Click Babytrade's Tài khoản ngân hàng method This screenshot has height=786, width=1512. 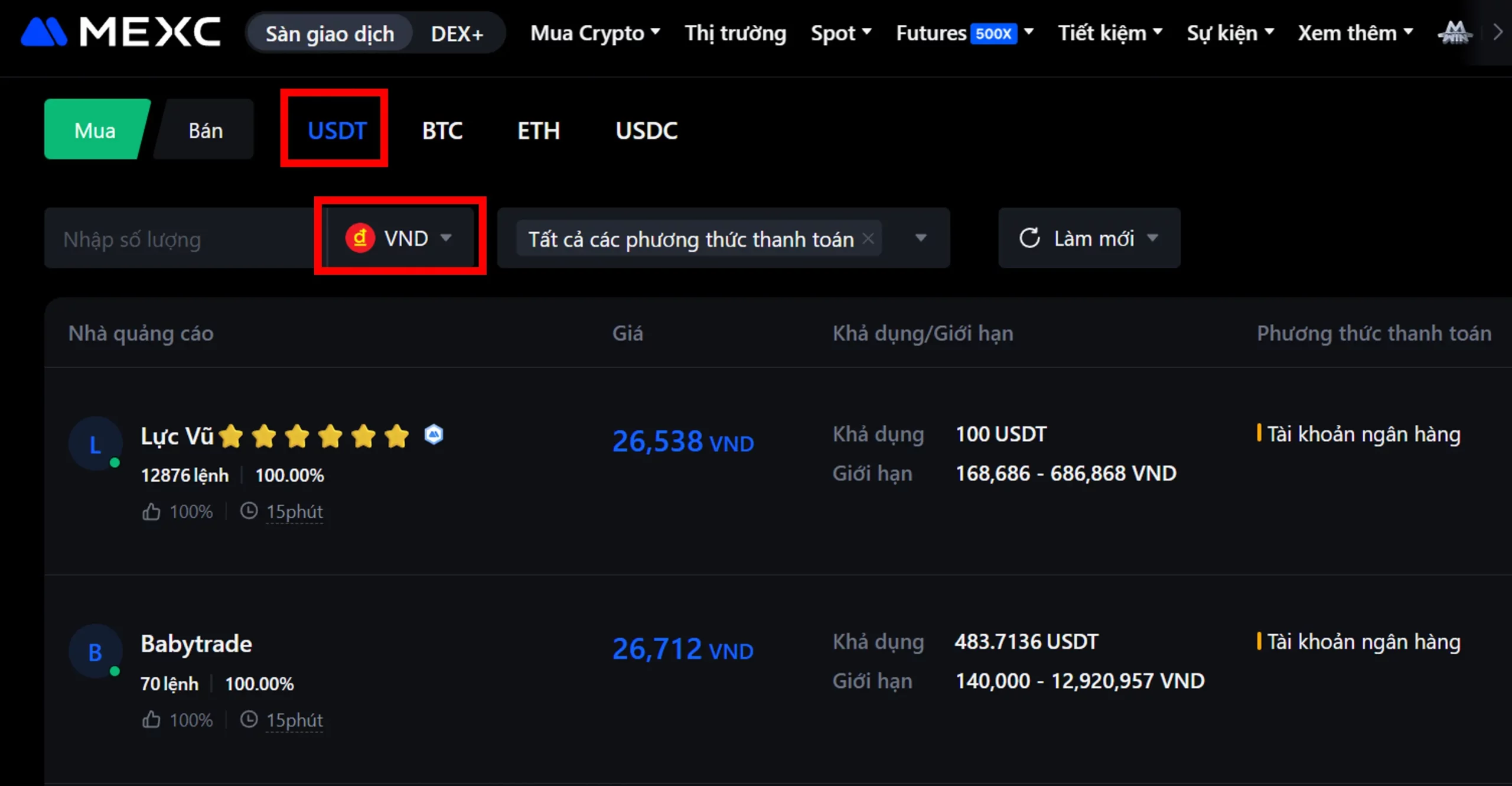pos(1364,642)
